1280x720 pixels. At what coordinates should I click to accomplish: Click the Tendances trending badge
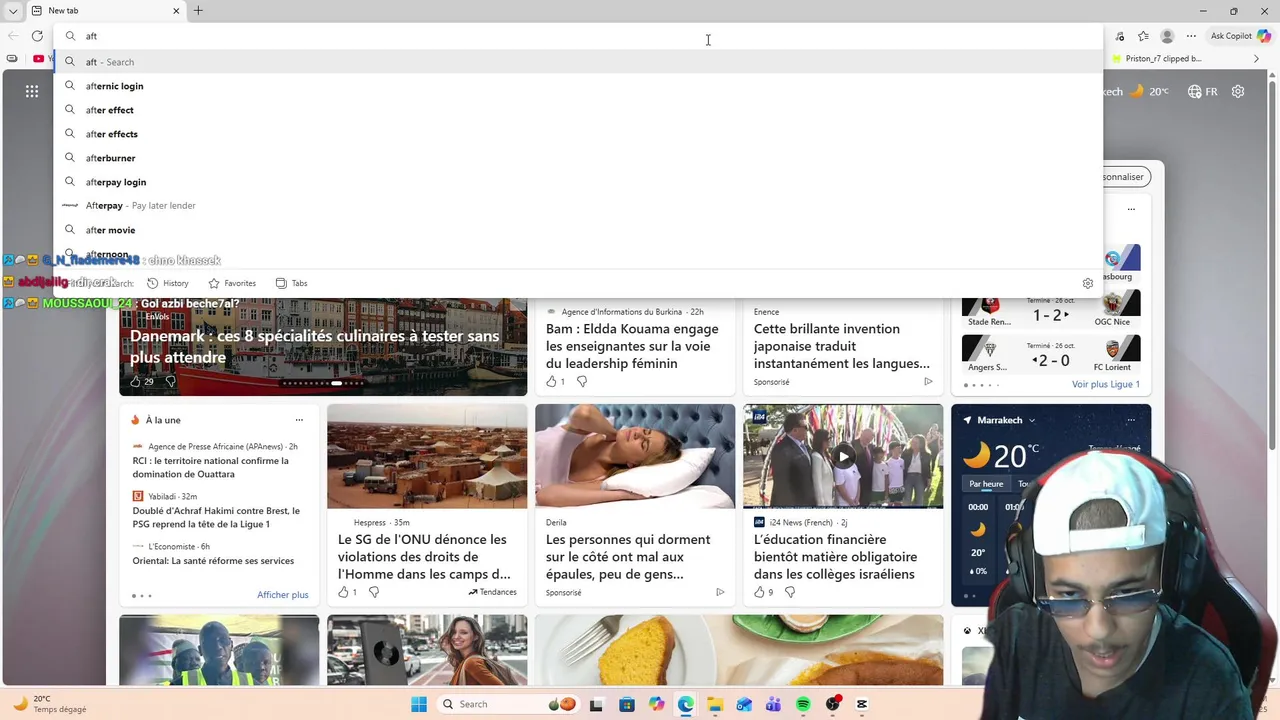[x=492, y=592]
